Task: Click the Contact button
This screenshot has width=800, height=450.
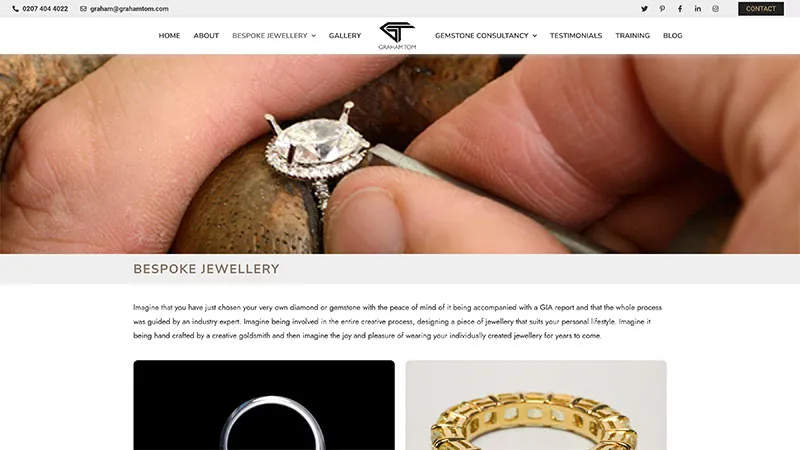Action: point(761,9)
